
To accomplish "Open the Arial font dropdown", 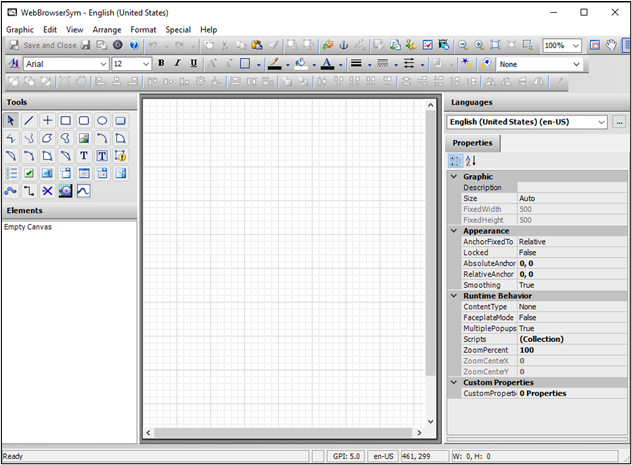I will [104, 64].
